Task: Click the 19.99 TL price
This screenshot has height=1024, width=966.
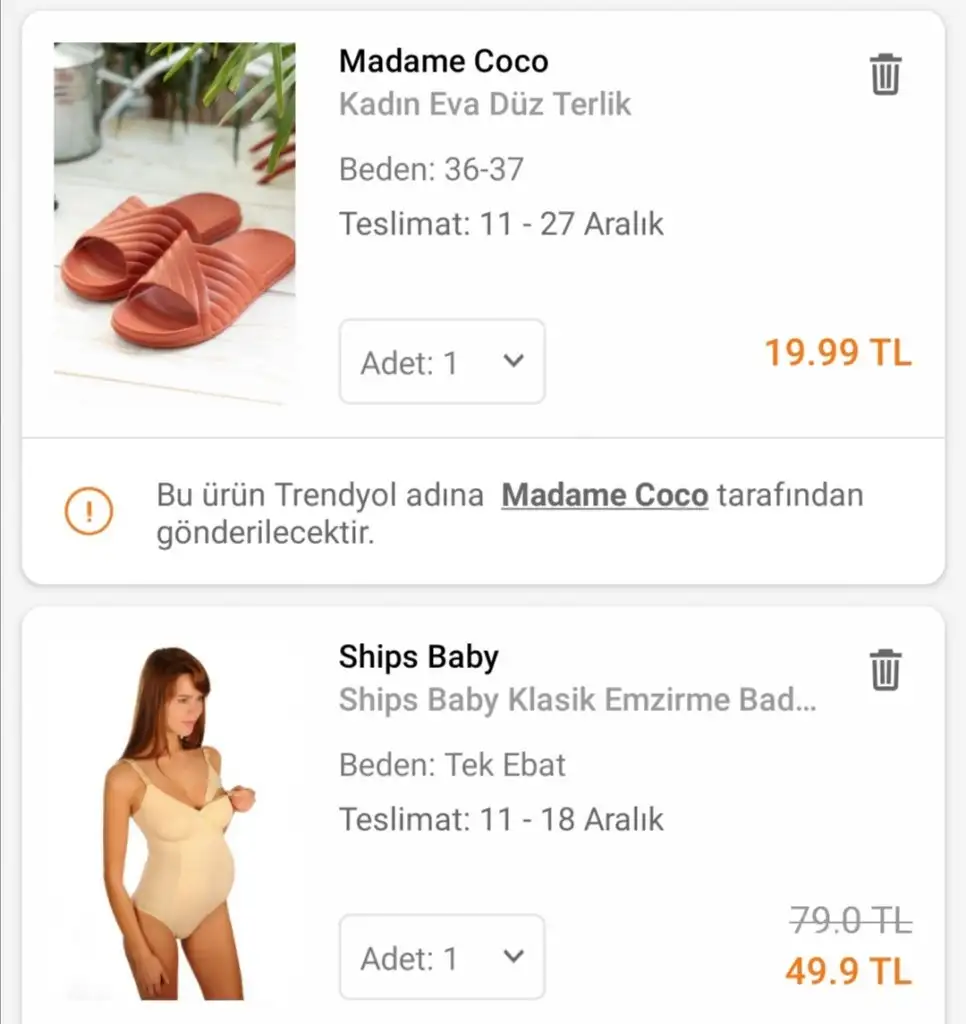Action: (x=838, y=352)
